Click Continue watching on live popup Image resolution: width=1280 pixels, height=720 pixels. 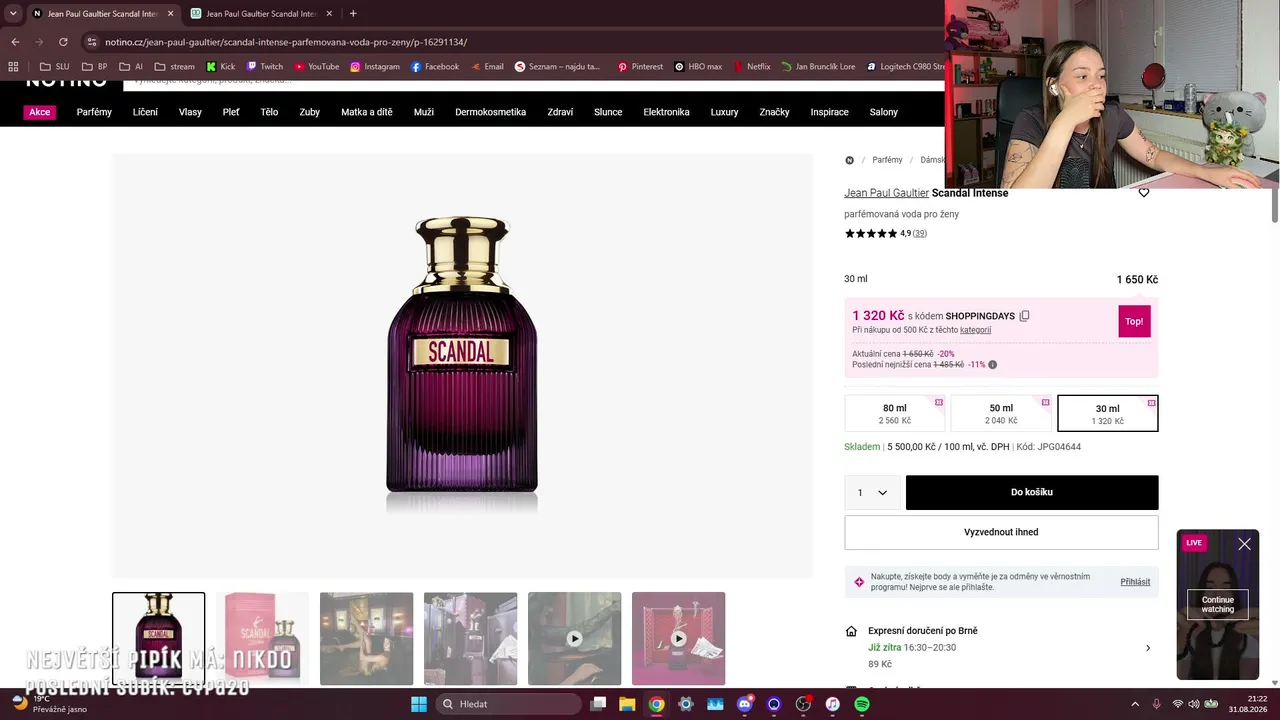(1218, 604)
